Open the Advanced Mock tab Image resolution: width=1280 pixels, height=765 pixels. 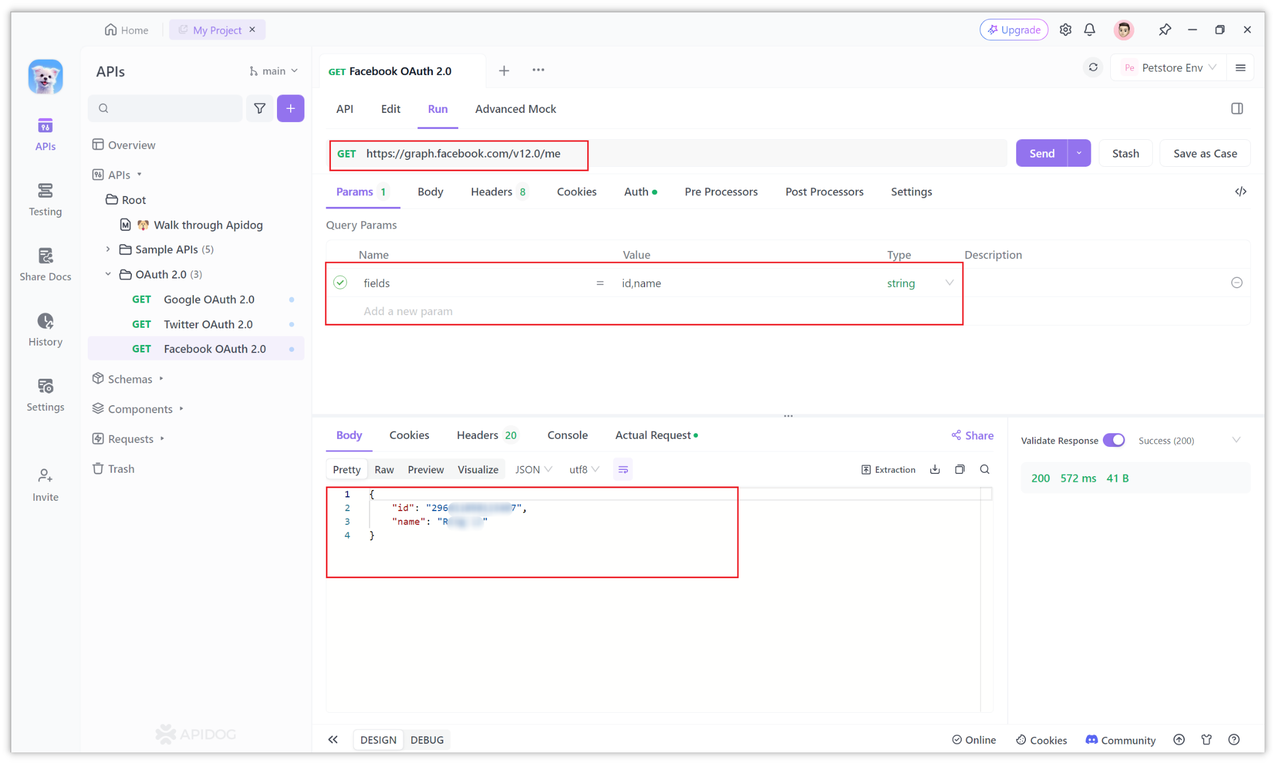coord(515,109)
